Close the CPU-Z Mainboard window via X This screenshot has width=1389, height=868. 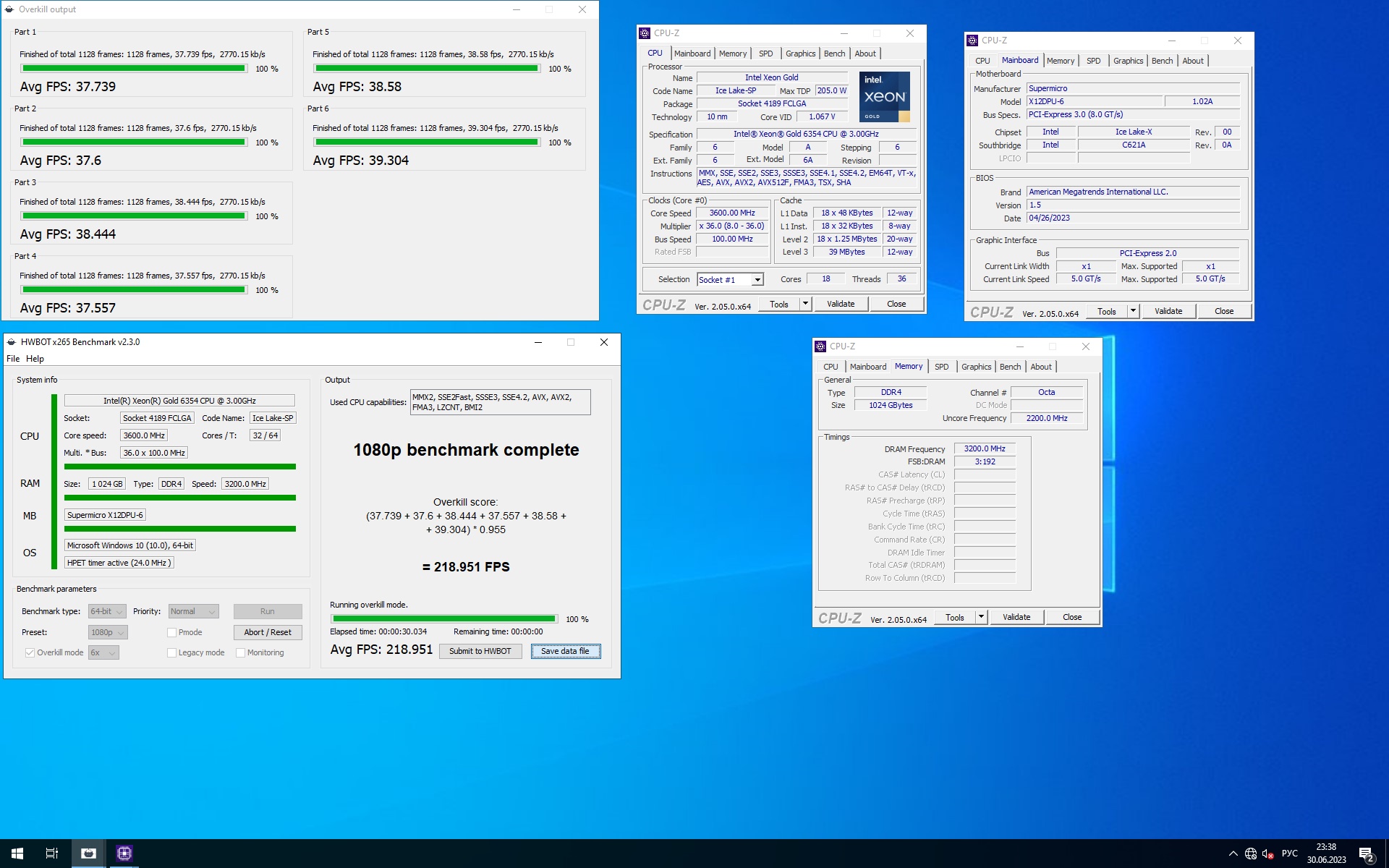[1238, 41]
